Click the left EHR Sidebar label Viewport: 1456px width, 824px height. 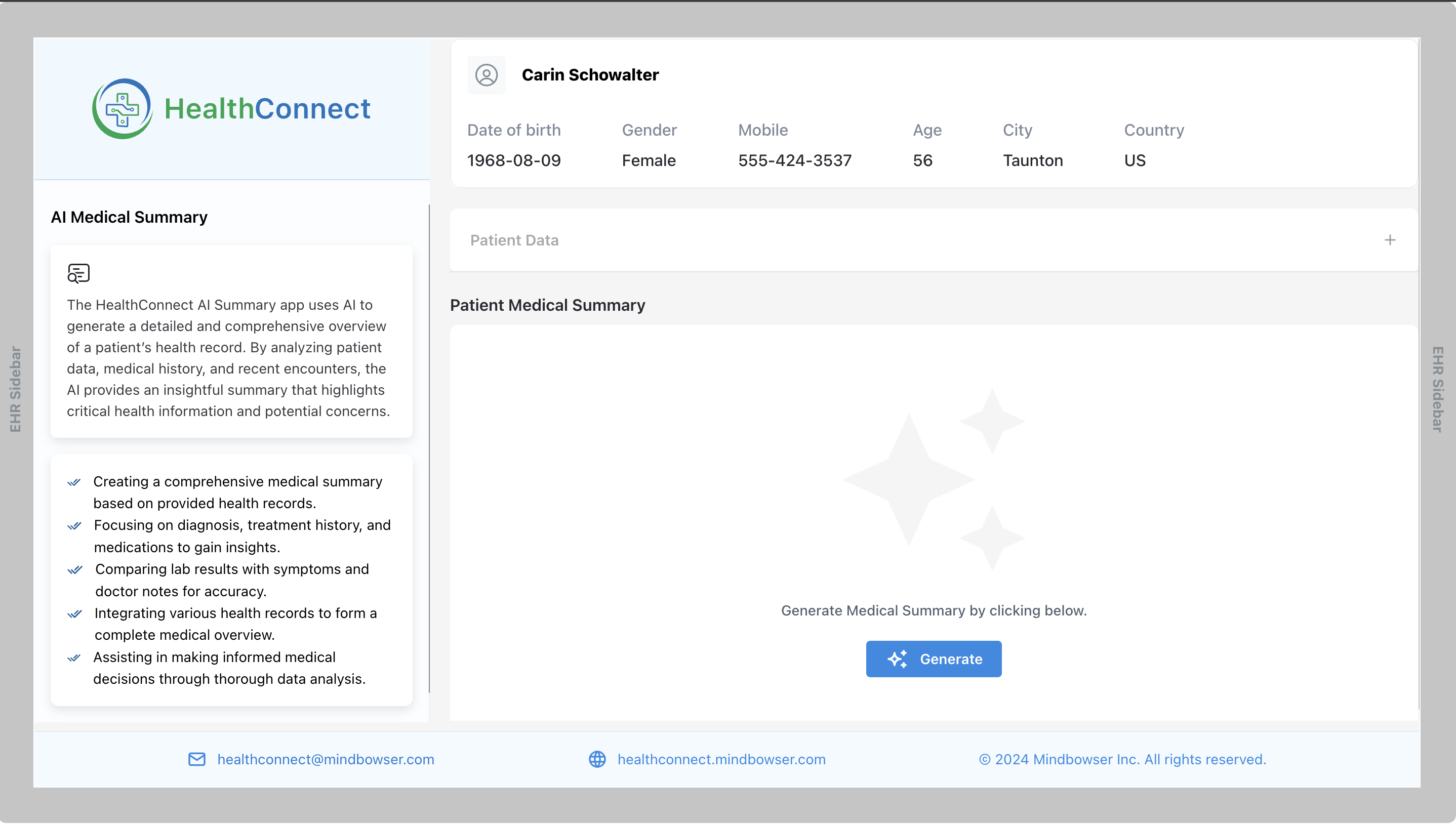coord(15,389)
